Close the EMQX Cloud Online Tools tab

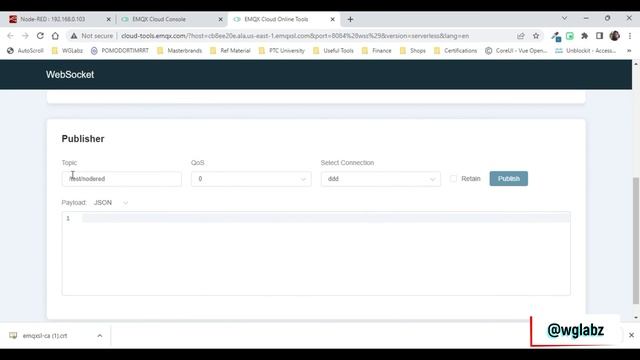333,19
